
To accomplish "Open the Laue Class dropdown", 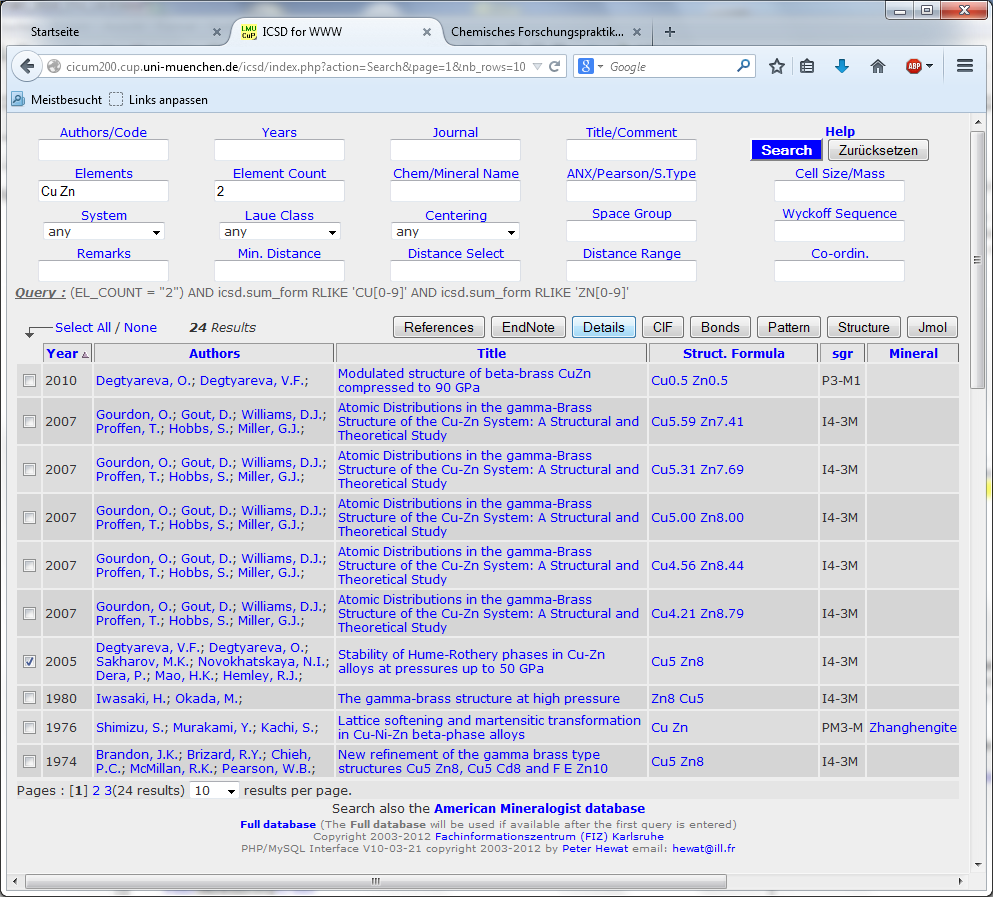I will 279,232.
